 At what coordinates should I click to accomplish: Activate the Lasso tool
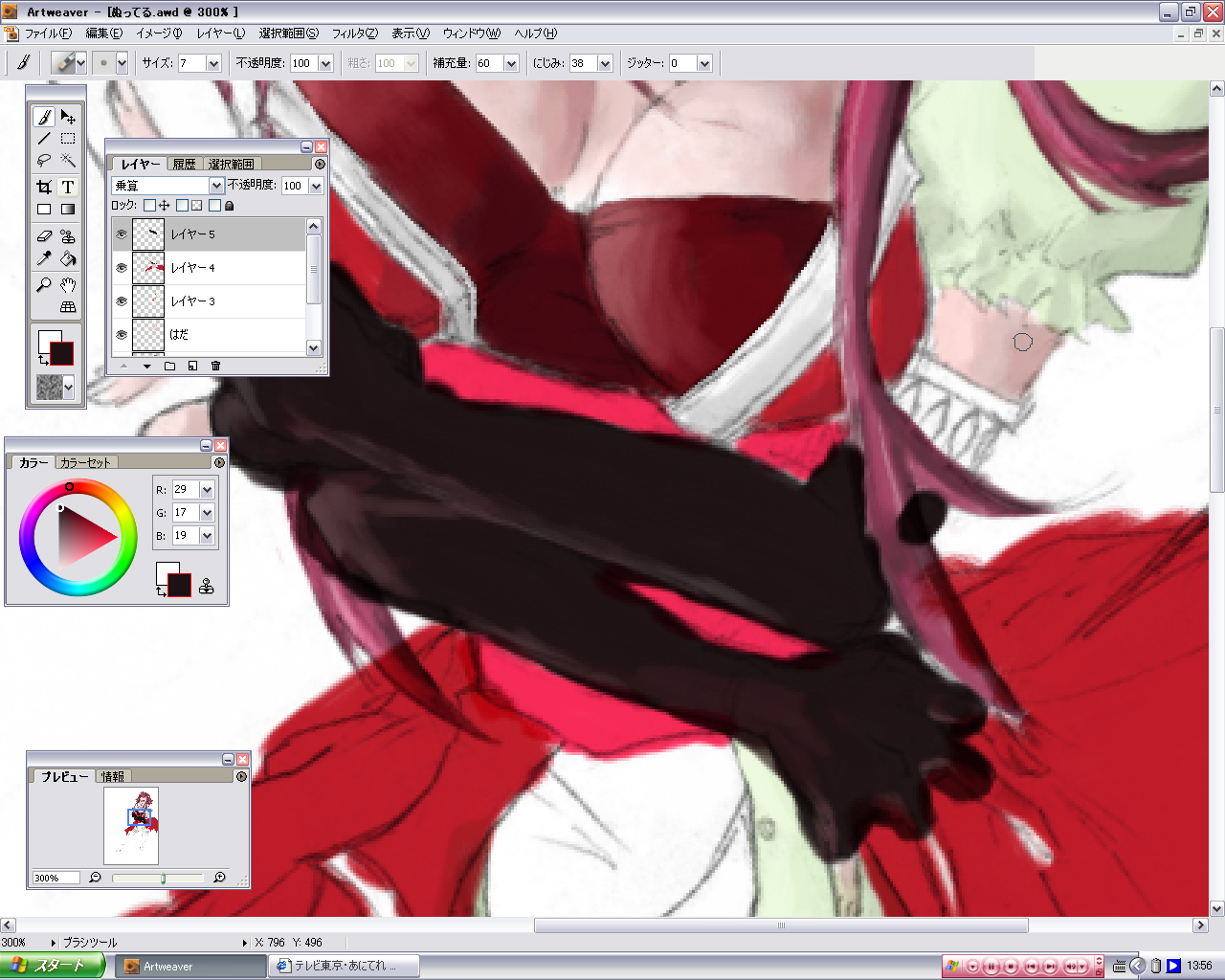(x=44, y=161)
